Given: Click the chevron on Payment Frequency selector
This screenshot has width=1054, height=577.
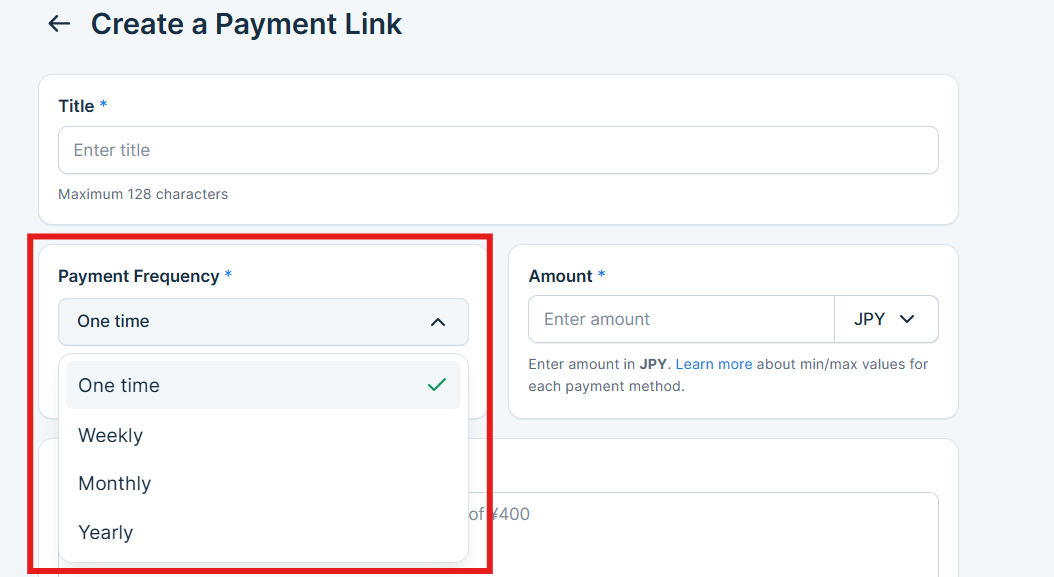Looking at the screenshot, I should click(437, 322).
